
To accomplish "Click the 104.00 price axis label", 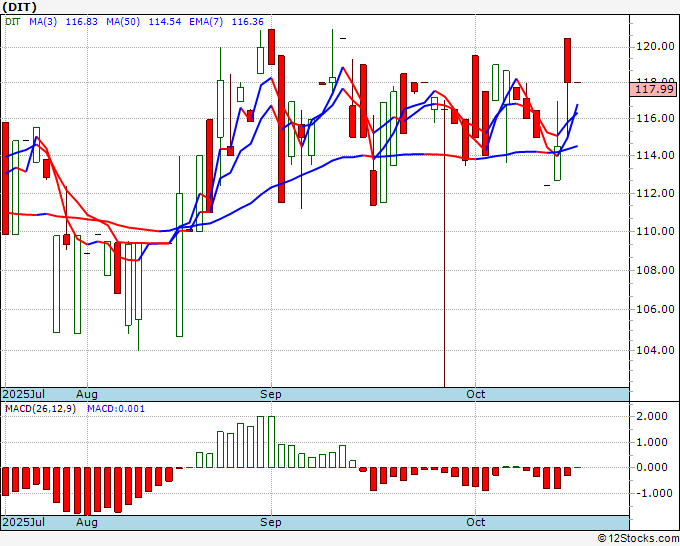I will pyautogui.click(x=655, y=350).
